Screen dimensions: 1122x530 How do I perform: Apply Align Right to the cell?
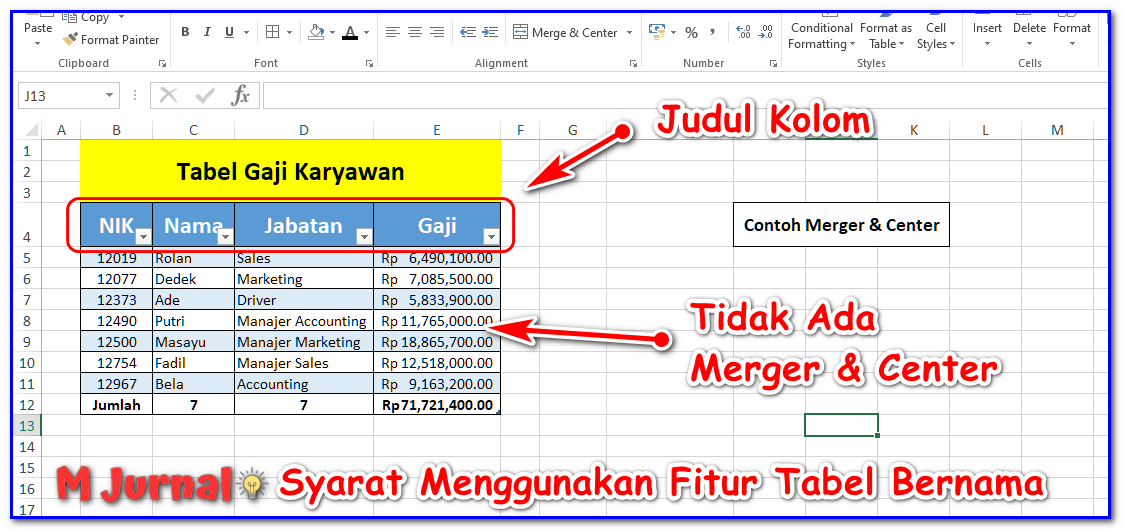(437, 32)
